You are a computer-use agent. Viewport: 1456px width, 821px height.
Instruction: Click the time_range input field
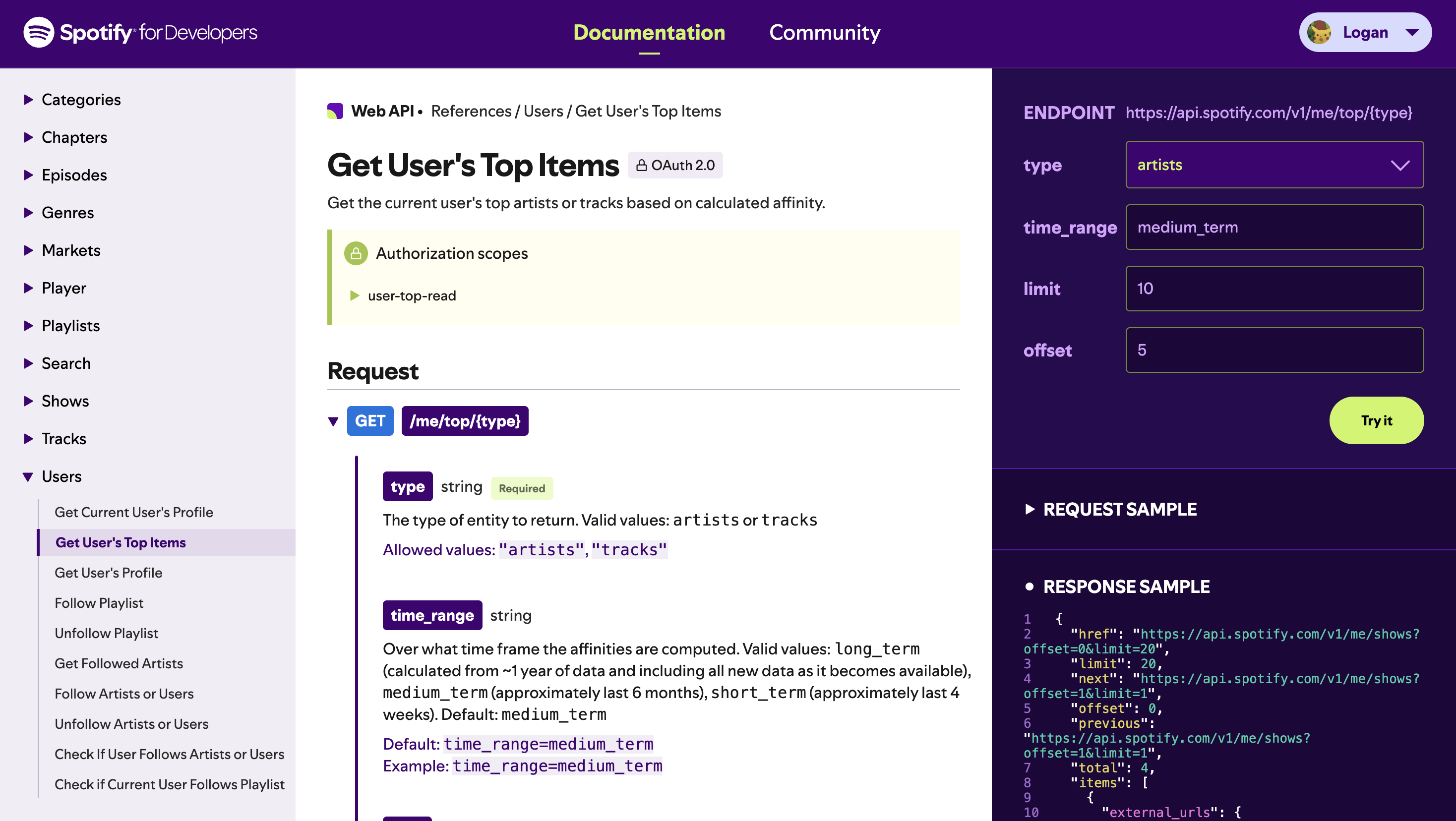(1274, 227)
